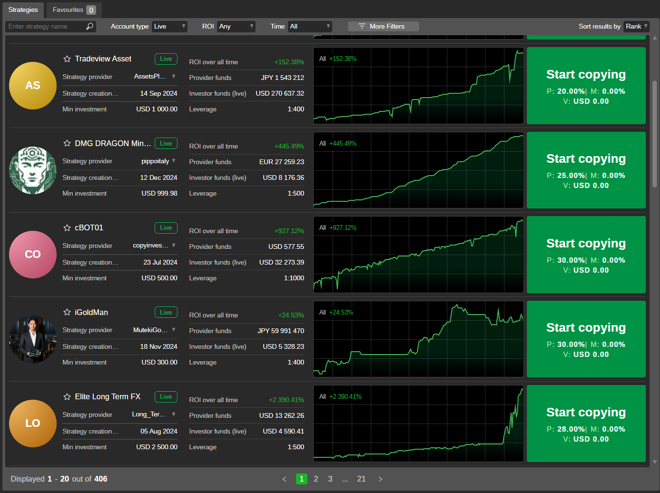Click Live badge next to DMG DRAGON
Image resolution: width=660 pixels, height=493 pixels.
166,144
